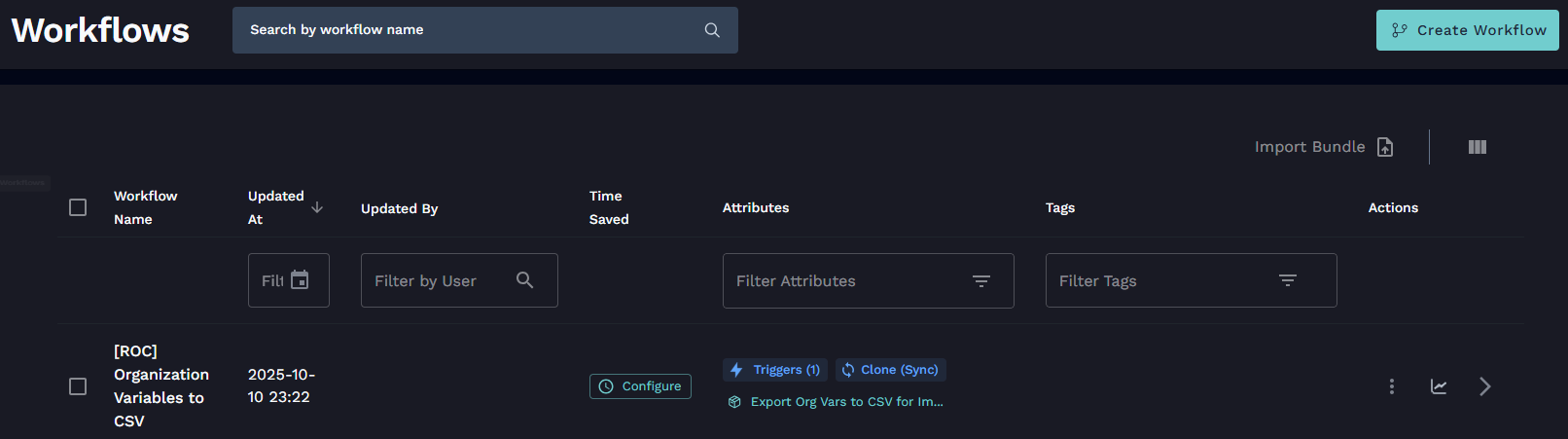View workflow analytics chart icon
The image size is (1568, 439).
coord(1439,386)
